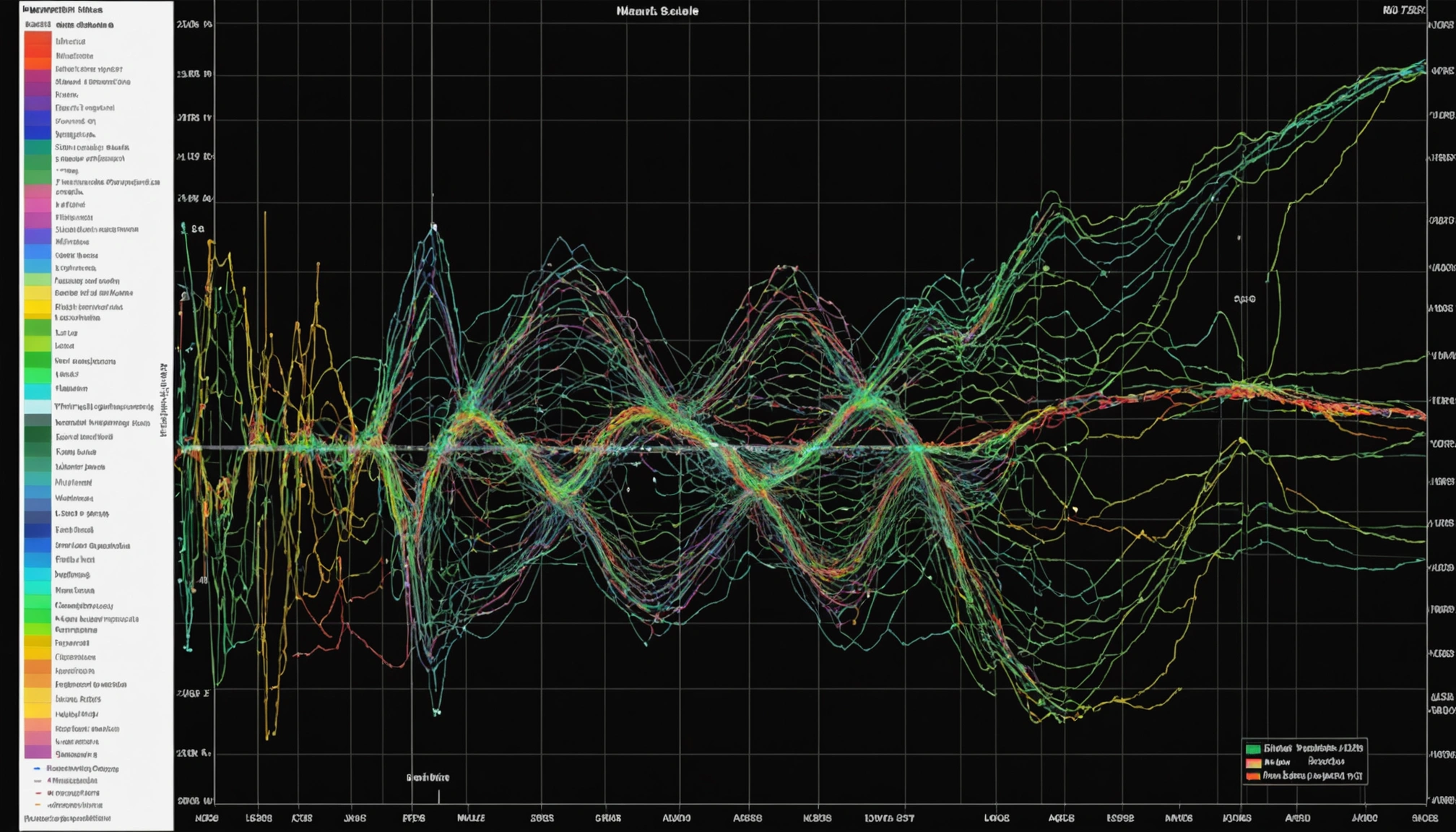Click the chart title at top center
The height and width of the screenshot is (832, 1456).
click(657, 11)
